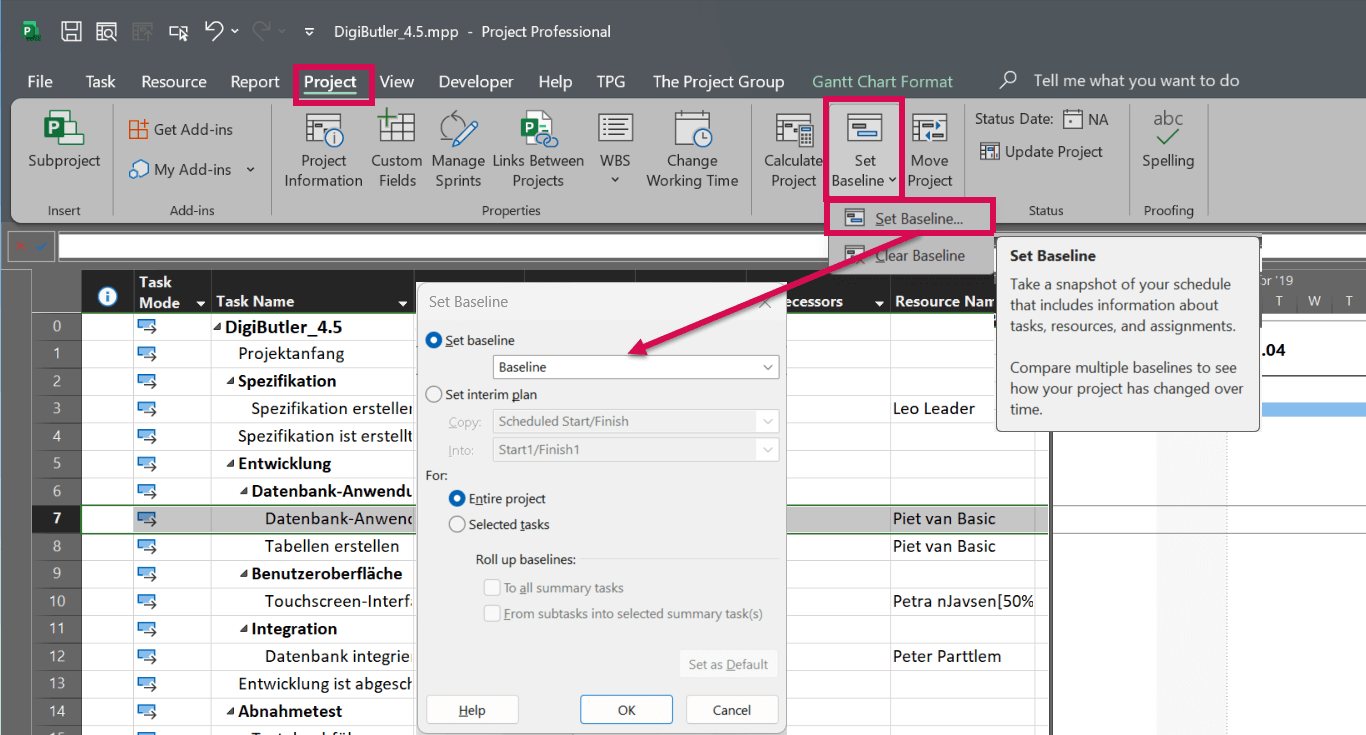Viewport: 1366px width, 735px height.
Task: Choose the Selected tasks option
Action: click(x=457, y=524)
